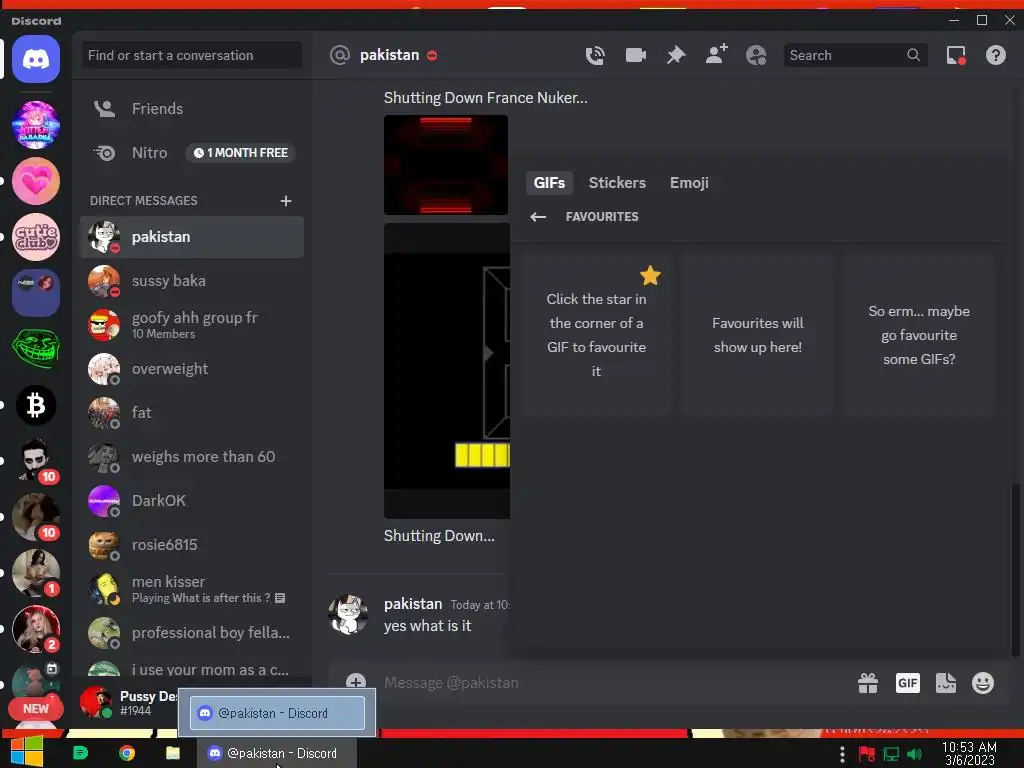1024x768 pixels.
Task: Create a new DM with plus icon
Action: pyautogui.click(x=285, y=200)
